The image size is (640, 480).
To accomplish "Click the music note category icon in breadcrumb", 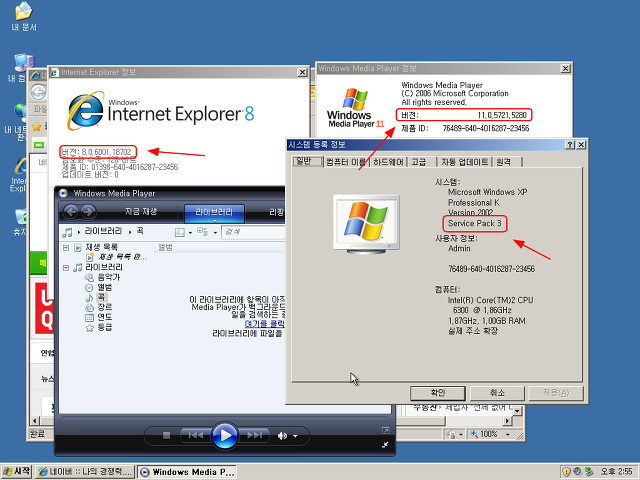I will click(67, 232).
